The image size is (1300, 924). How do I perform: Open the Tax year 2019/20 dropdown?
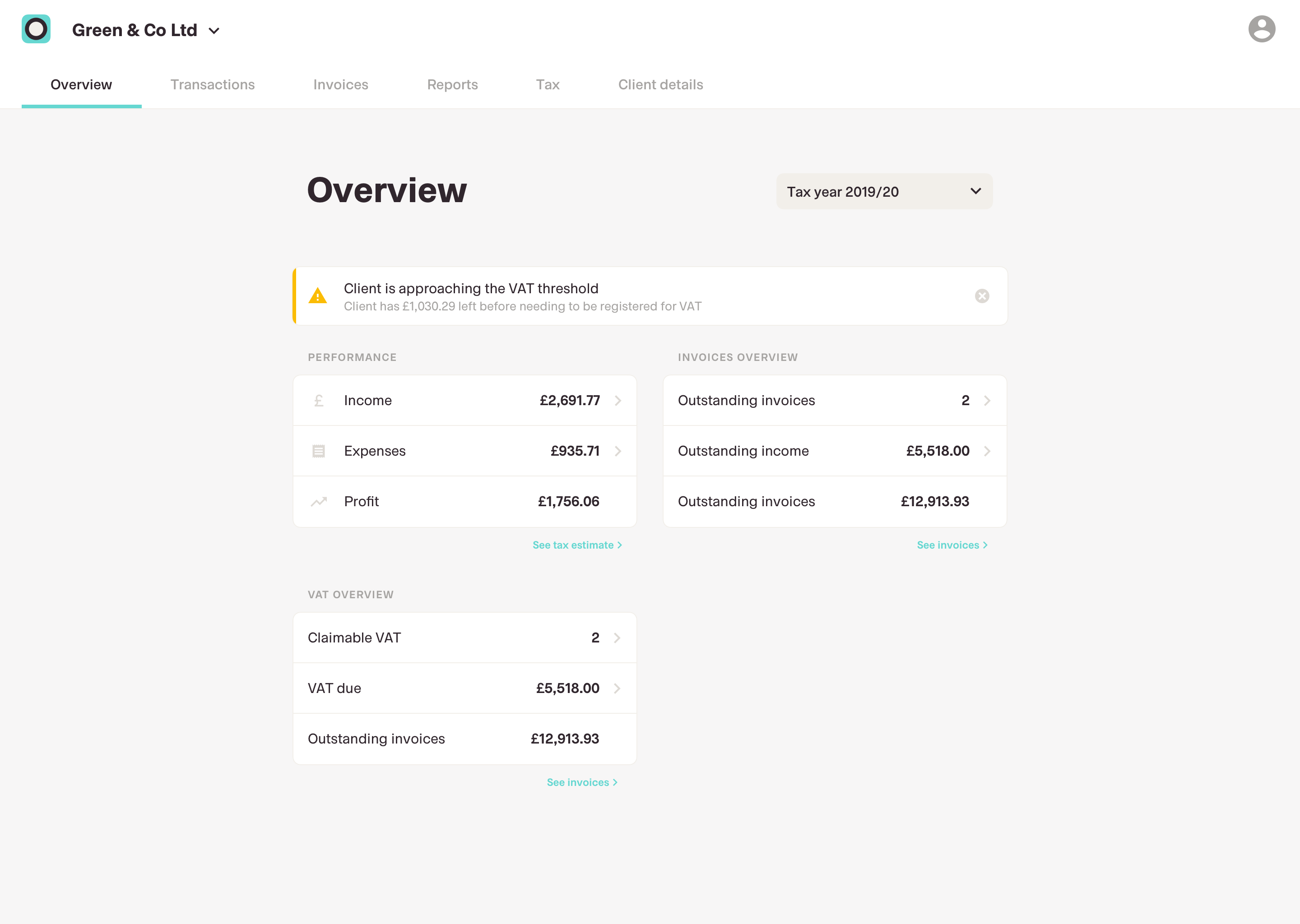click(884, 192)
